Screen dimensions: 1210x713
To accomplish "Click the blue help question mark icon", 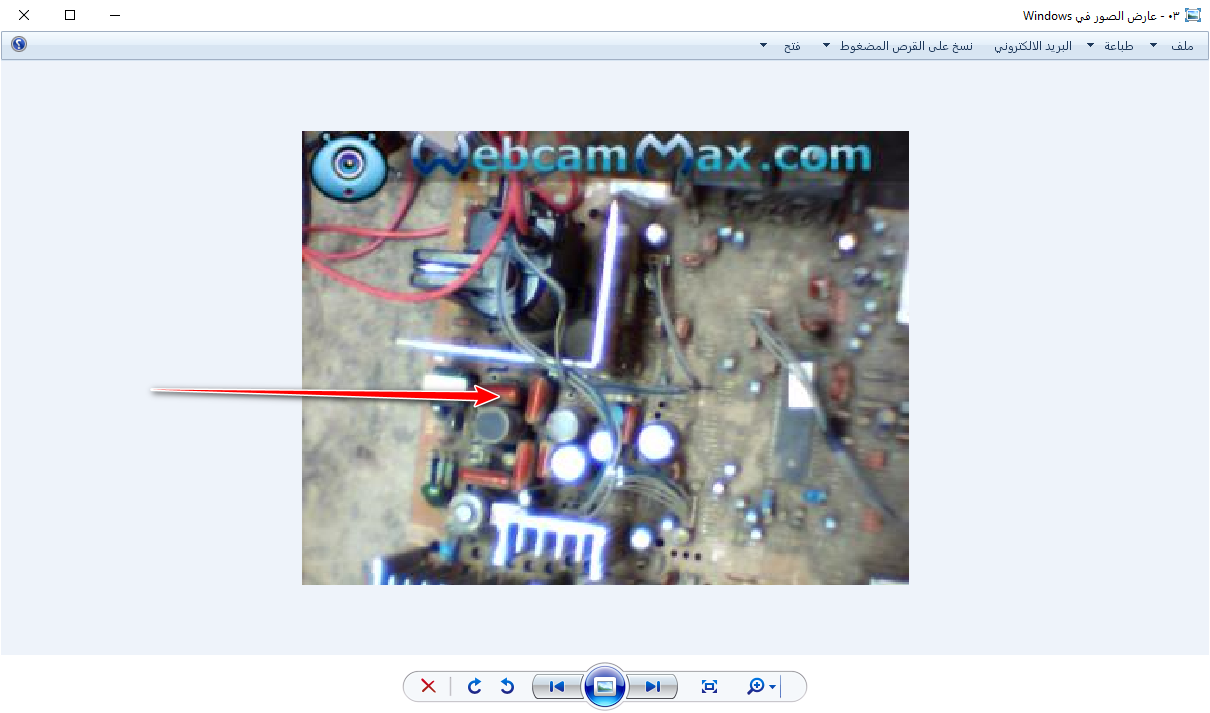I will (x=18, y=44).
